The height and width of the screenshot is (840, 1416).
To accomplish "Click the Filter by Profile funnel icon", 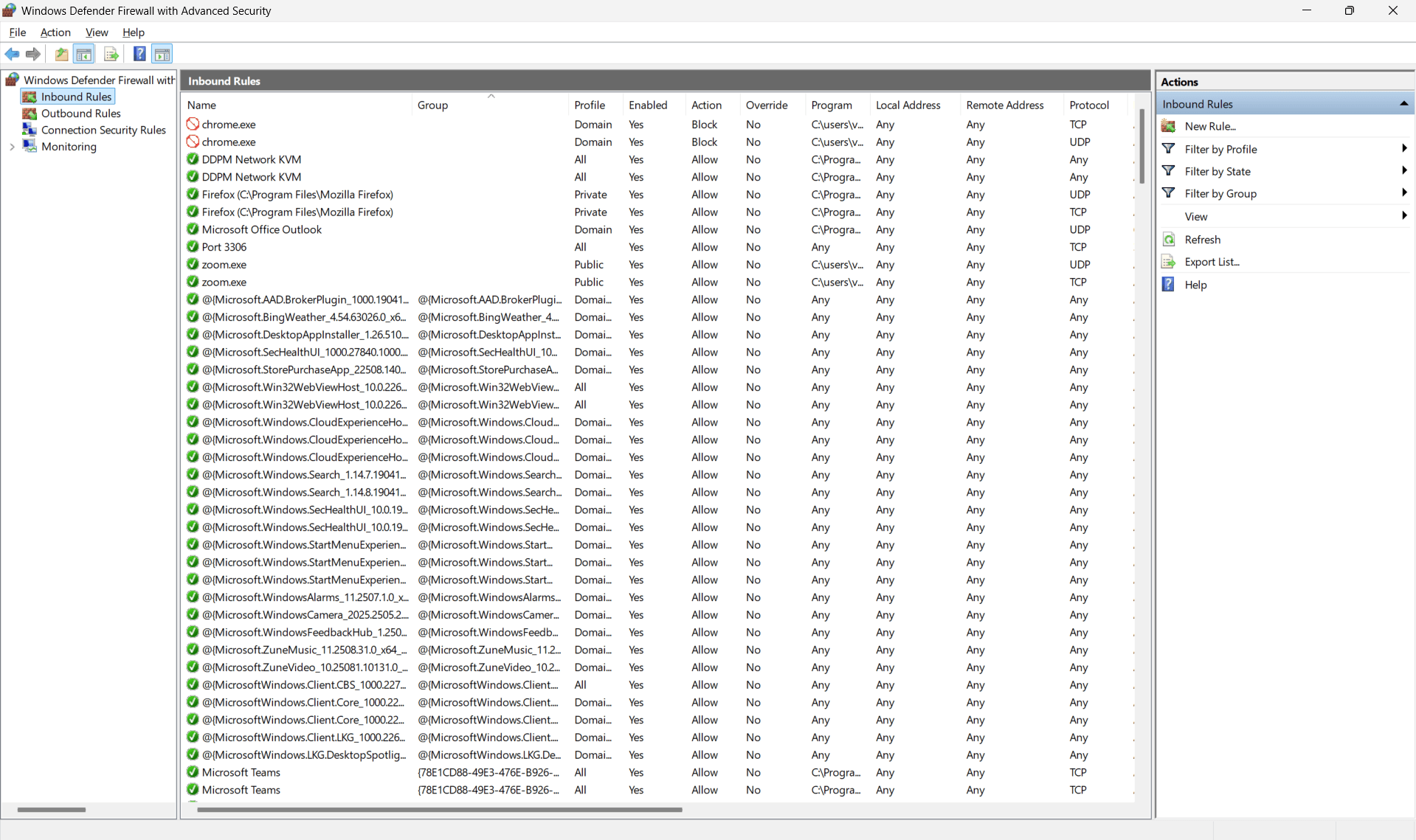I will (x=1170, y=148).
